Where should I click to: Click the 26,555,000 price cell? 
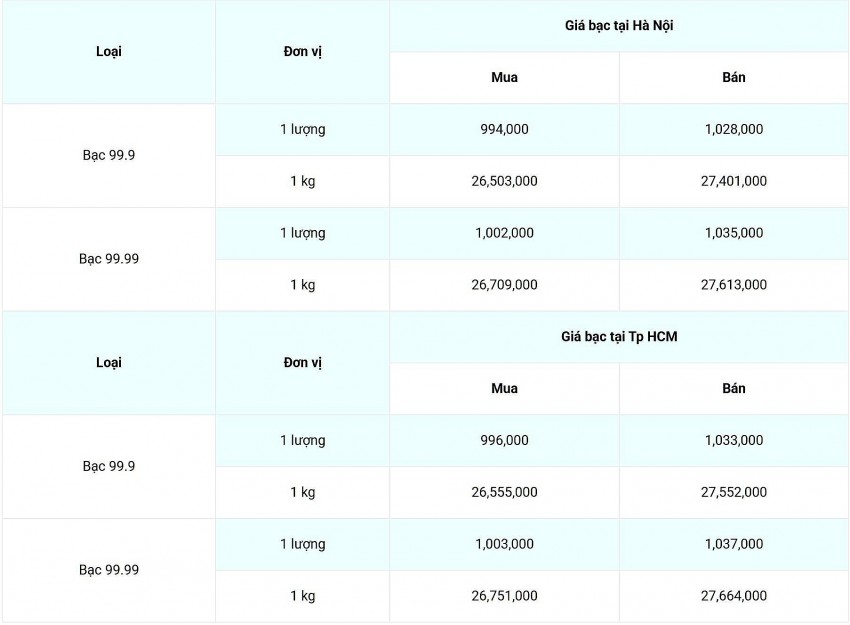tap(504, 492)
